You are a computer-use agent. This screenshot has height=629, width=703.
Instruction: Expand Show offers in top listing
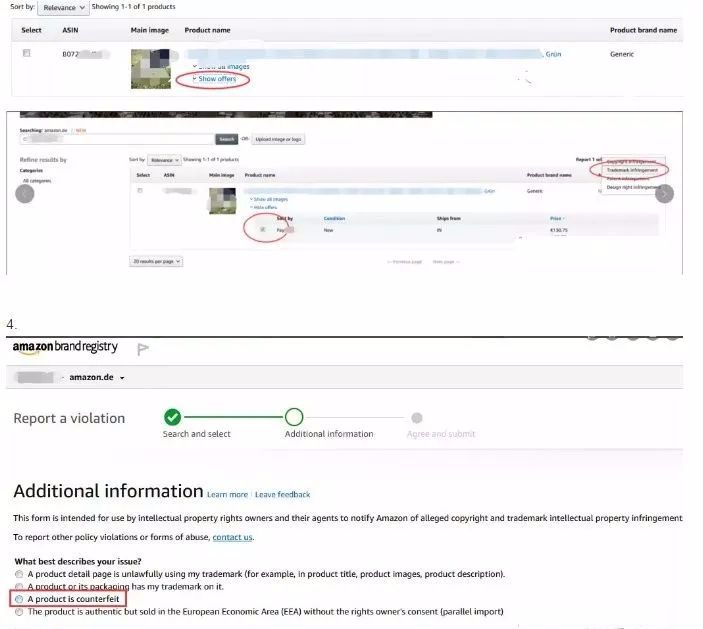point(215,79)
